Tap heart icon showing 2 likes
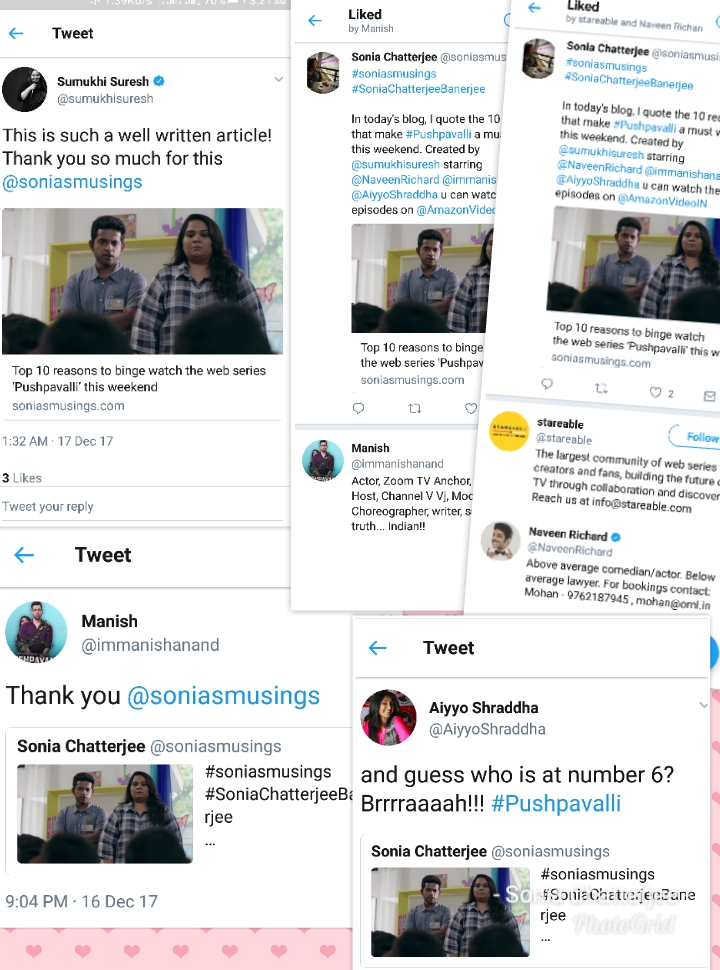Viewport: 720px width, 970px height. (x=655, y=392)
